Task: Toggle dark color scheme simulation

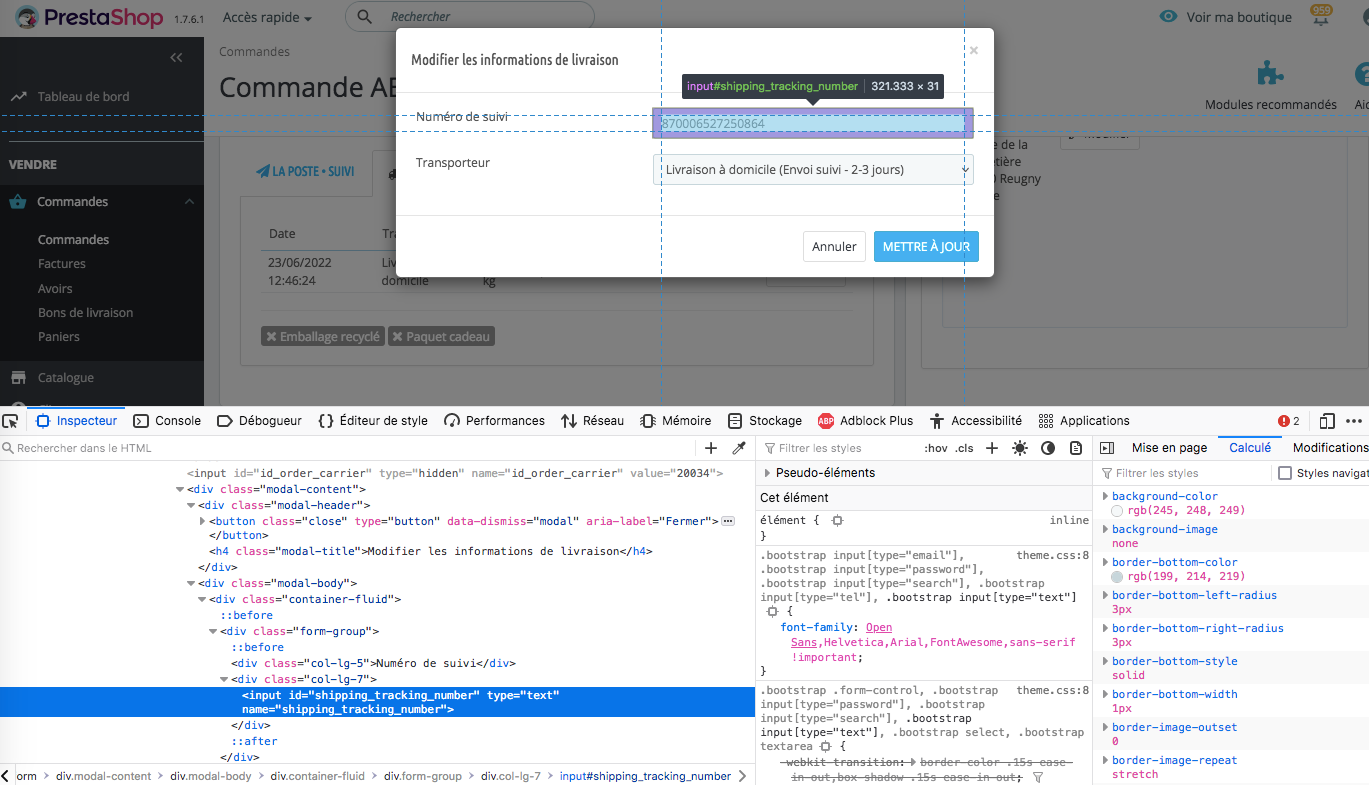Action: click(1048, 448)
